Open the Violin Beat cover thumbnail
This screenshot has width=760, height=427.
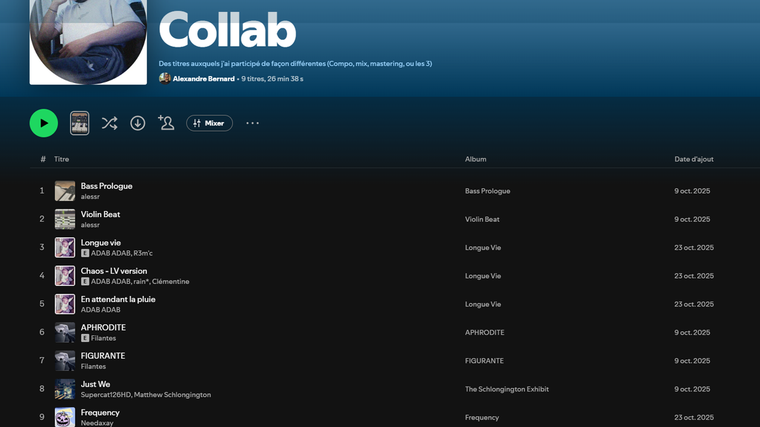[x=65, y=219]
